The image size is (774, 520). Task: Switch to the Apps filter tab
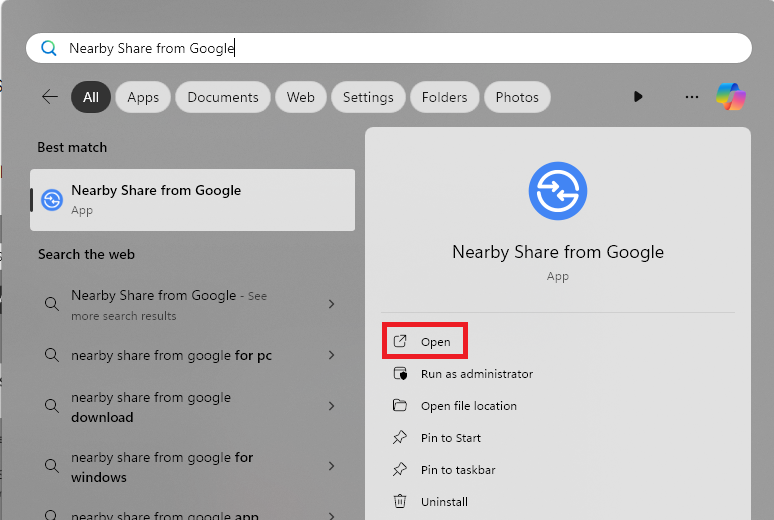click(x=143, y=97)
